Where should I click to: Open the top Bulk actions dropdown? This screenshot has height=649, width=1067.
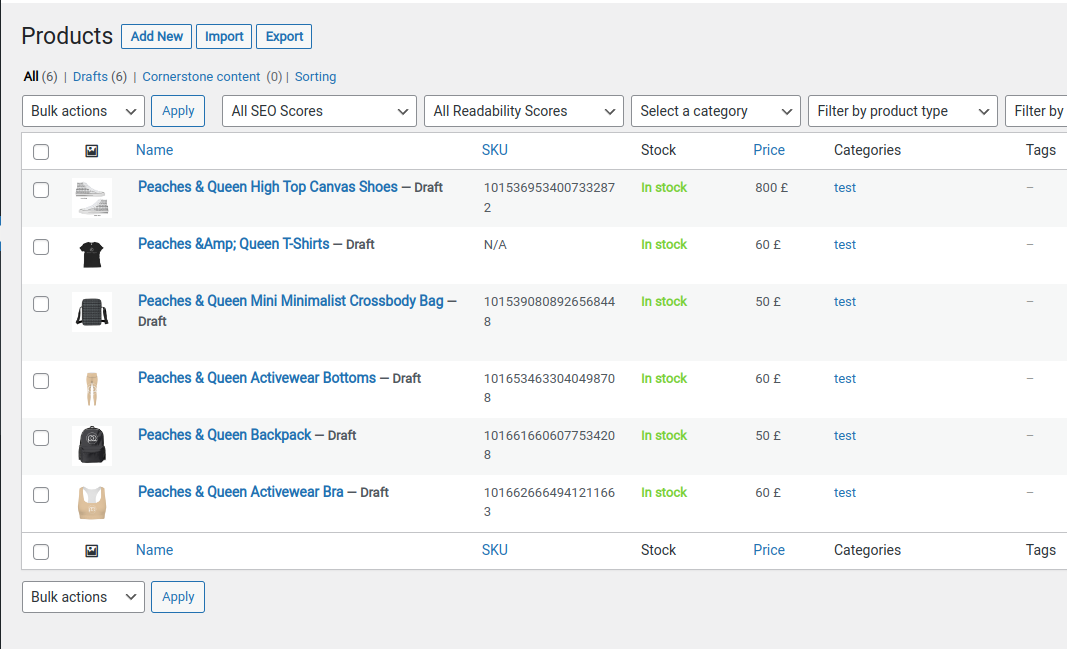coord(83,111)
